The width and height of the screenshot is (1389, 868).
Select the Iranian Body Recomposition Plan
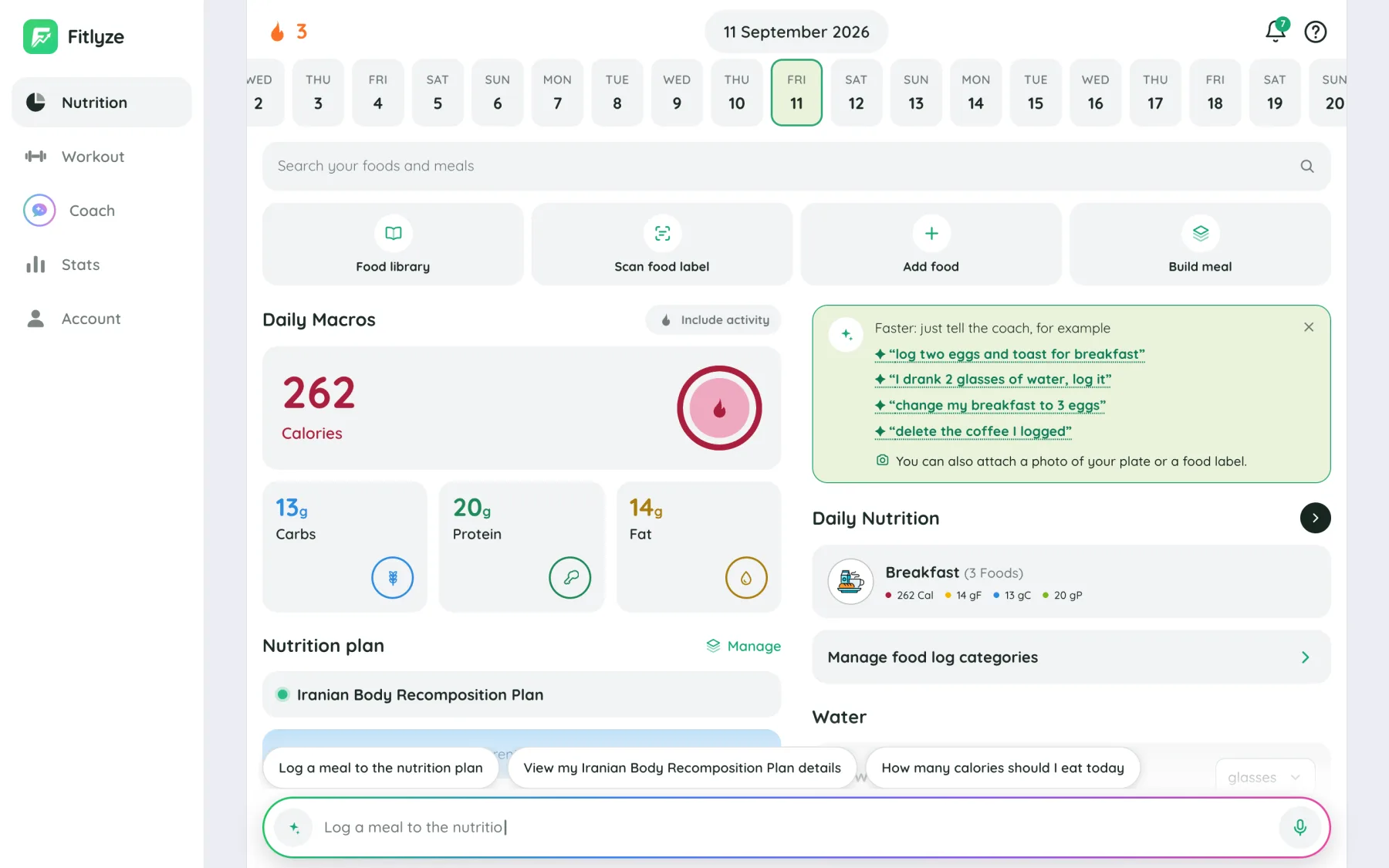(522, 694)
